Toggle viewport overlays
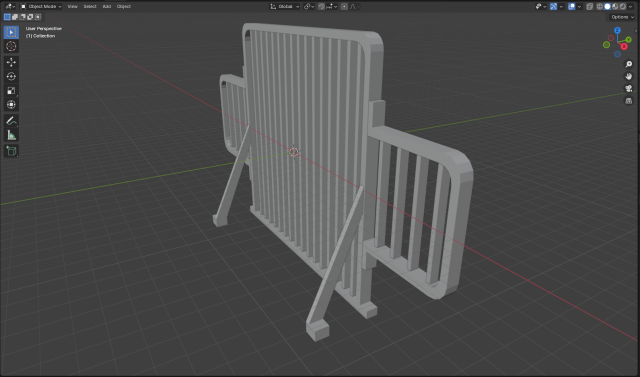Image resolution: width=640 pixels, height=377 pixels. (x=571, y=7)
